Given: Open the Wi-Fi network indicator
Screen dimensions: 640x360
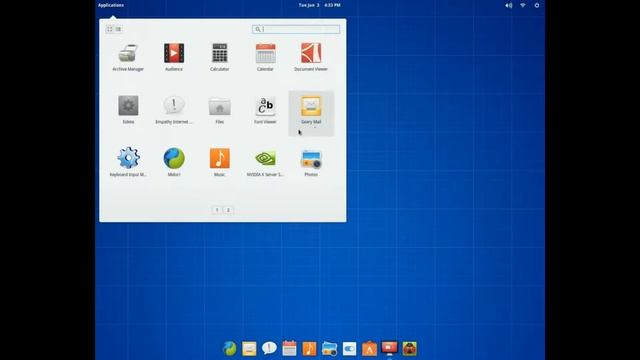Looking at the screenshot, I should [523, 5].
